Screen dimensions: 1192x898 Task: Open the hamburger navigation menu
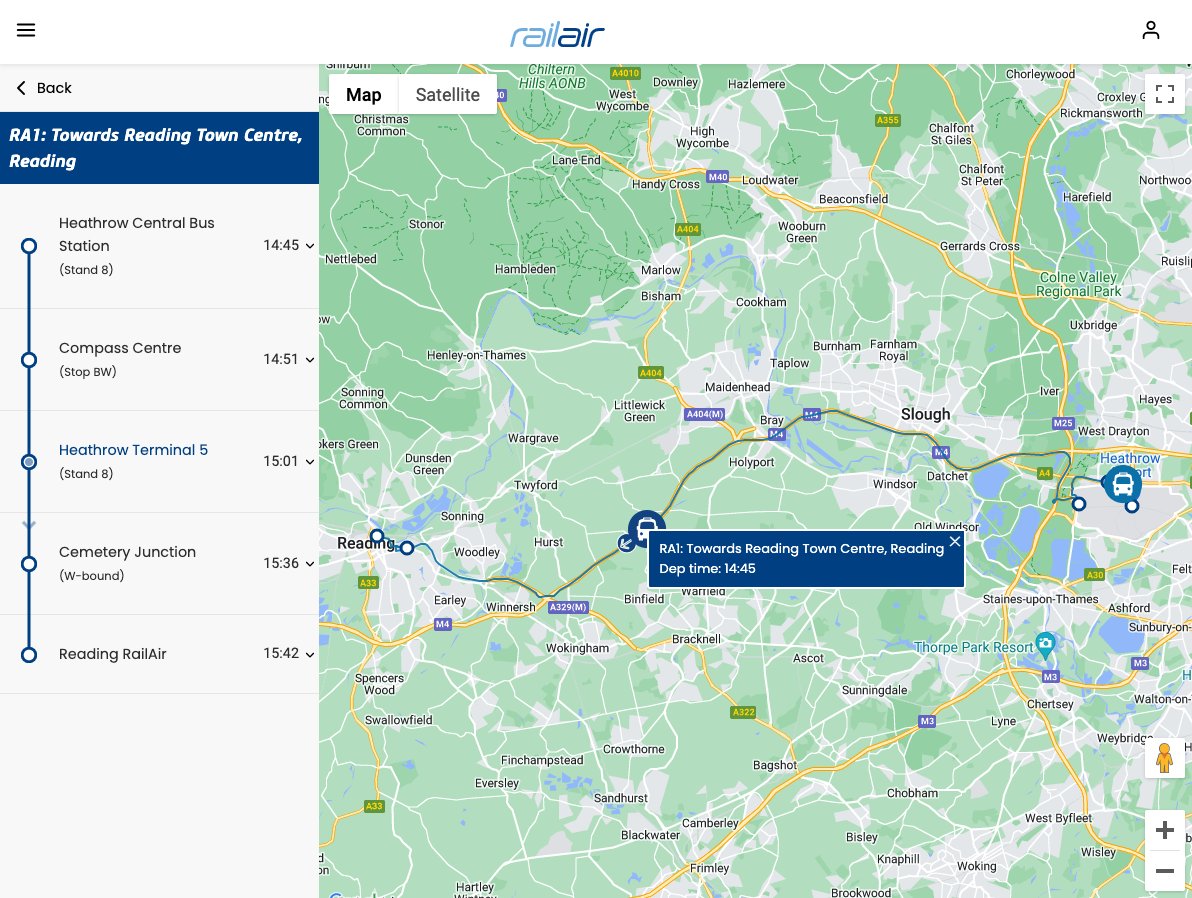[x=26, y=30]
